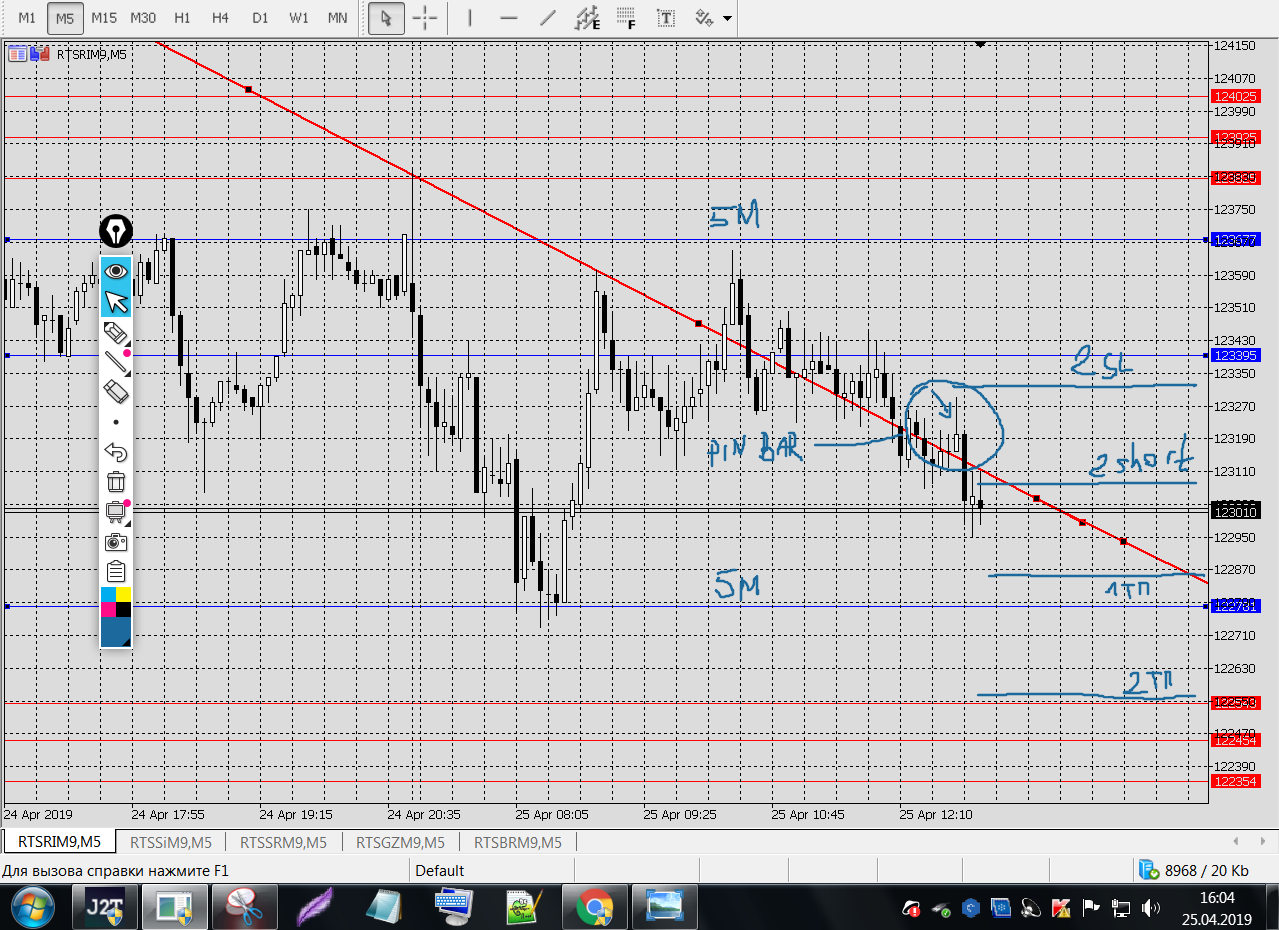This screenshot has height=930, width=1279.
Task: Switch chart to D1 daily timeframe
Action: point(260,18)
